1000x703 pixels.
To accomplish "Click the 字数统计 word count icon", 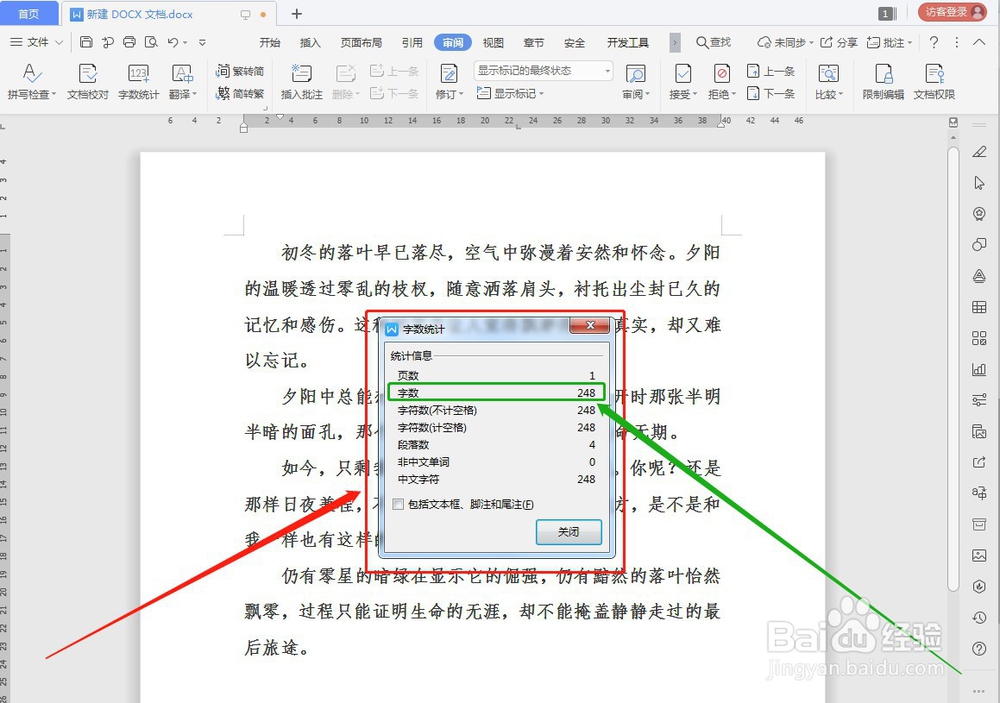I will (x=140, y=80).
